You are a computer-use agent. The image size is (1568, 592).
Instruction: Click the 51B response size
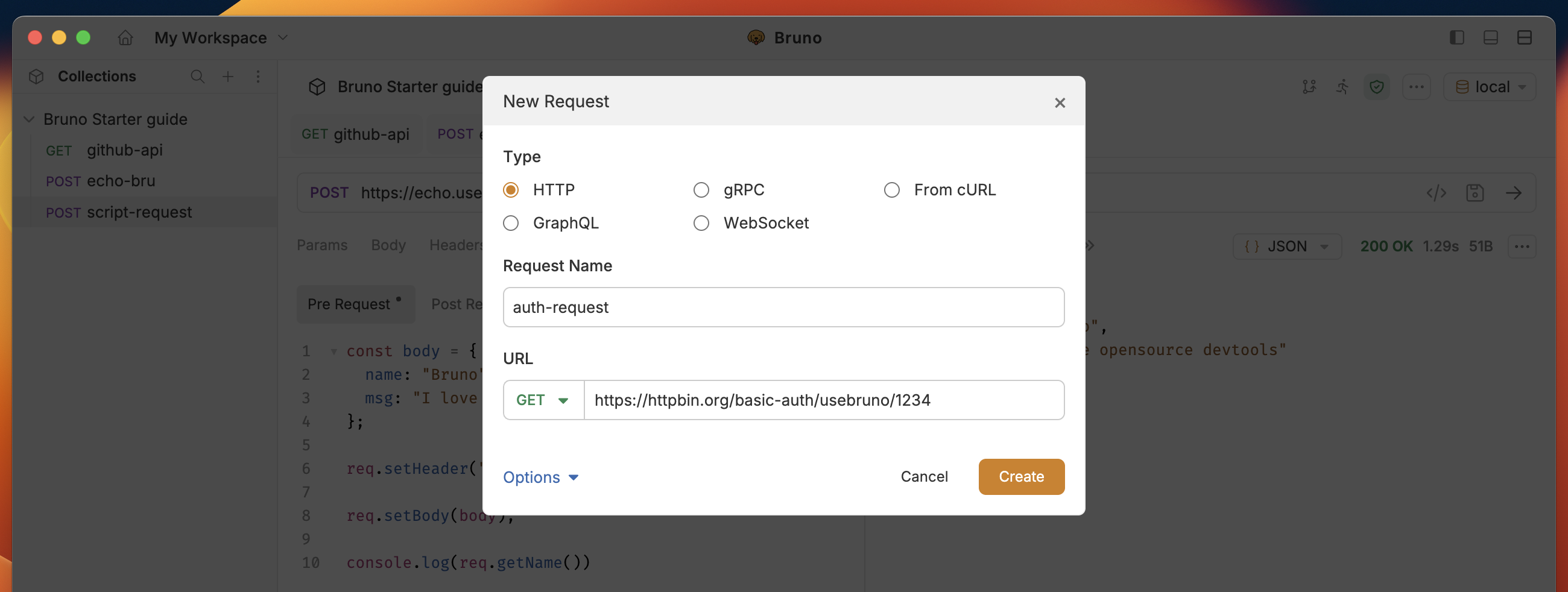point(1481,247)
